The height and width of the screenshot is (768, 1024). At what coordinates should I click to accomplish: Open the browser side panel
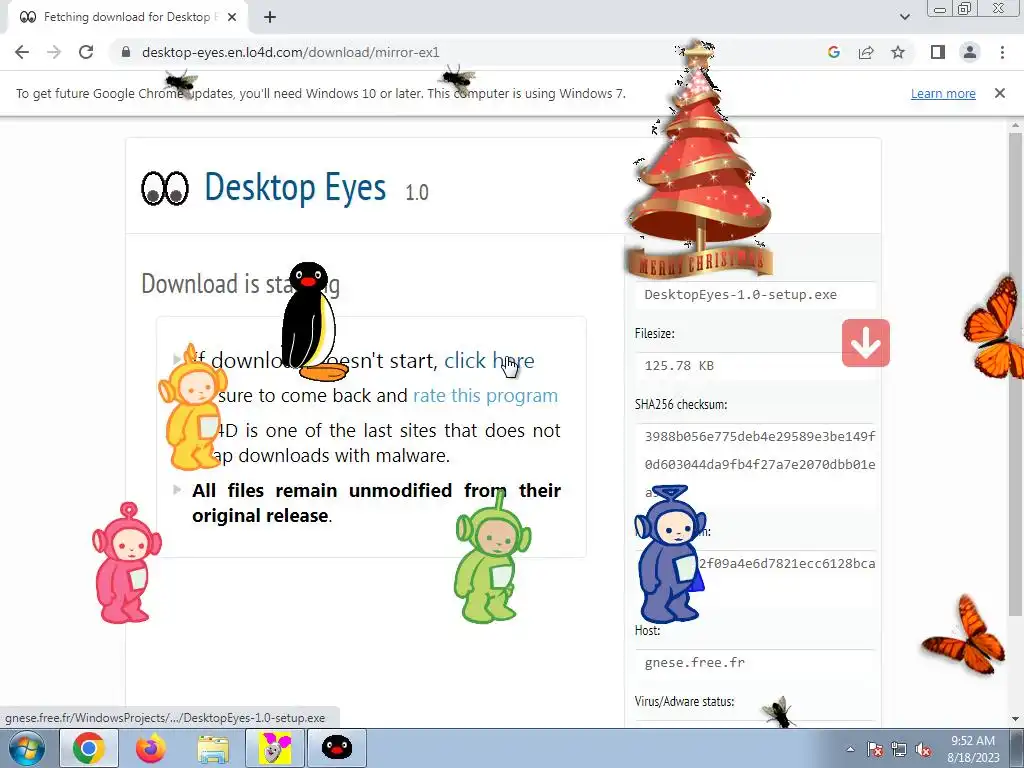point(938,52)
